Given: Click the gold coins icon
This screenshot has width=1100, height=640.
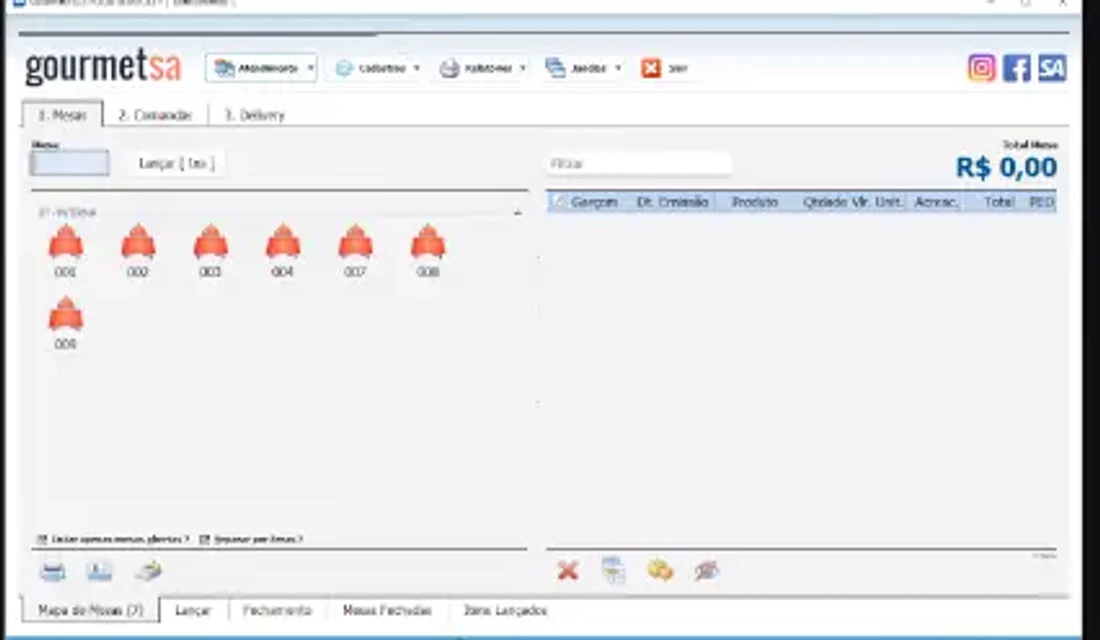Looking at the screenshot, I should coord(660,571).
